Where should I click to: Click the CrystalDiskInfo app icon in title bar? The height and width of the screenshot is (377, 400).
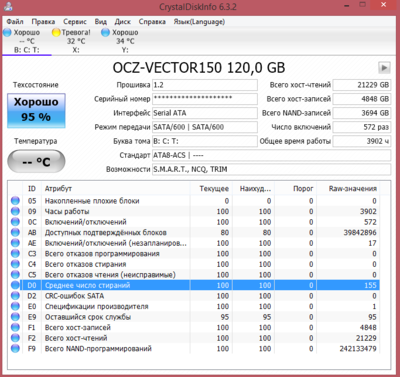(x=9, y=6)
